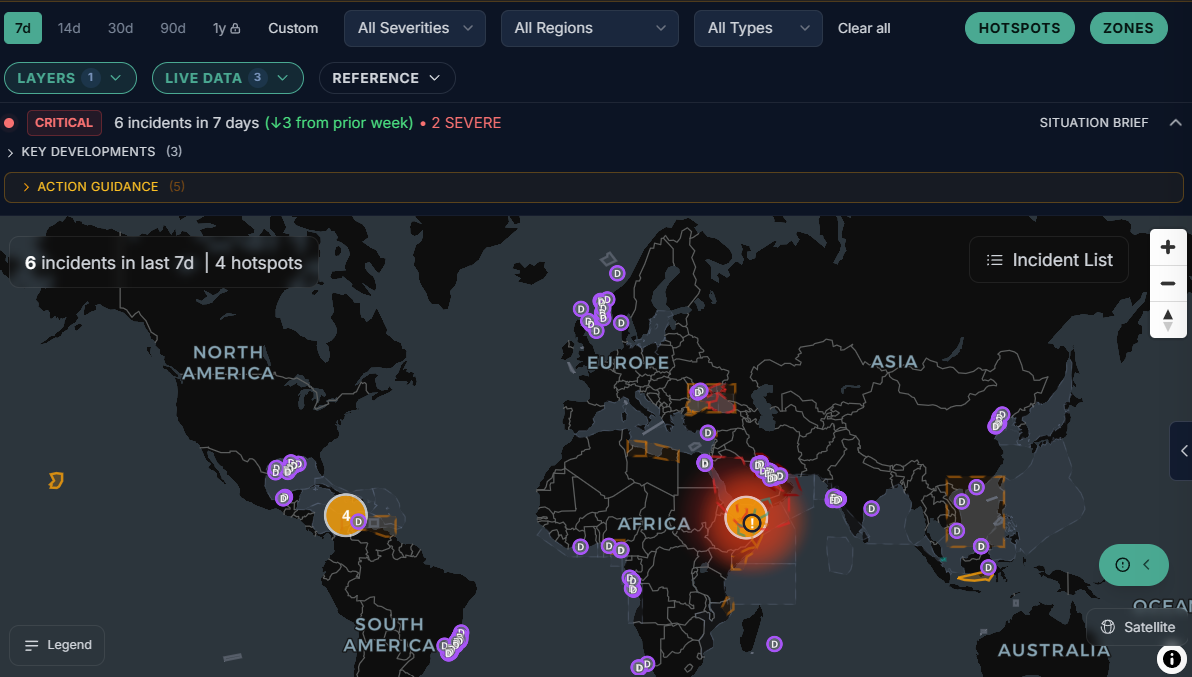This screenshot has width=1192, height=677.
Task: Click the CRITICAL severity badge
Action: click(64, 122)
